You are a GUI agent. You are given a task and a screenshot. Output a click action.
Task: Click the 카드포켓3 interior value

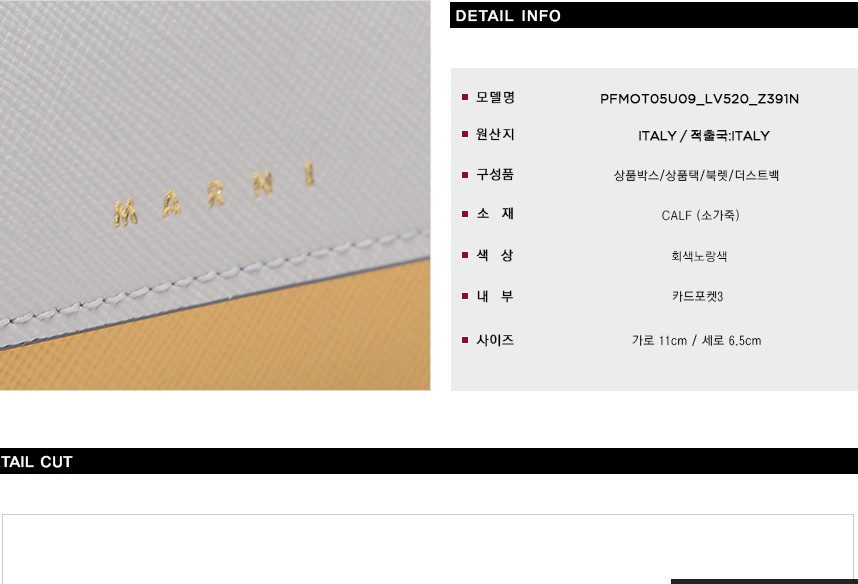(x=698, y=296)
